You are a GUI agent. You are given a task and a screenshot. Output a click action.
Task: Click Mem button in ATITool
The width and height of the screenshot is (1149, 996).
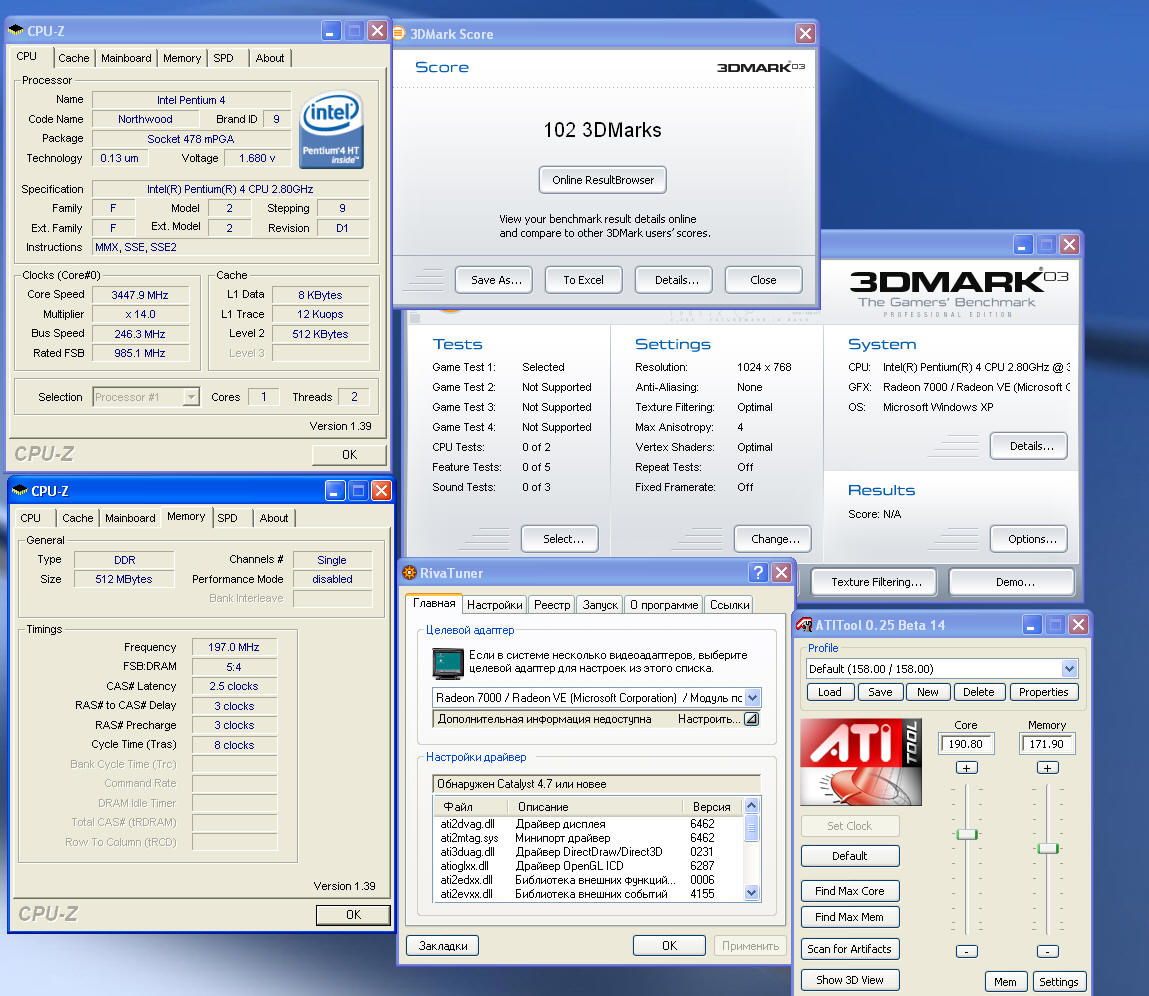pyautogui.click(x=1005, y=981)
